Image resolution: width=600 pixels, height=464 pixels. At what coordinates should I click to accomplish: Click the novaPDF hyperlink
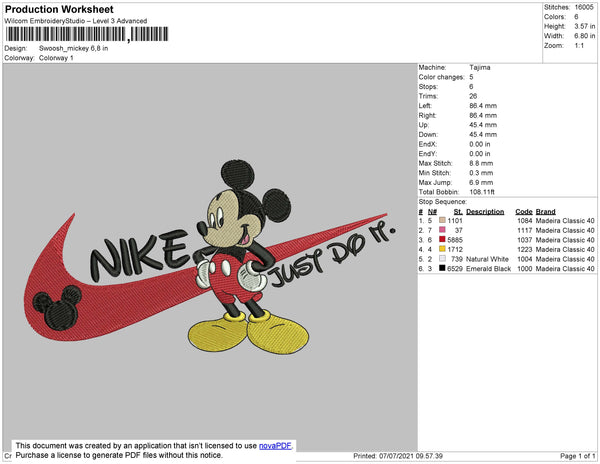coord(275,446)
